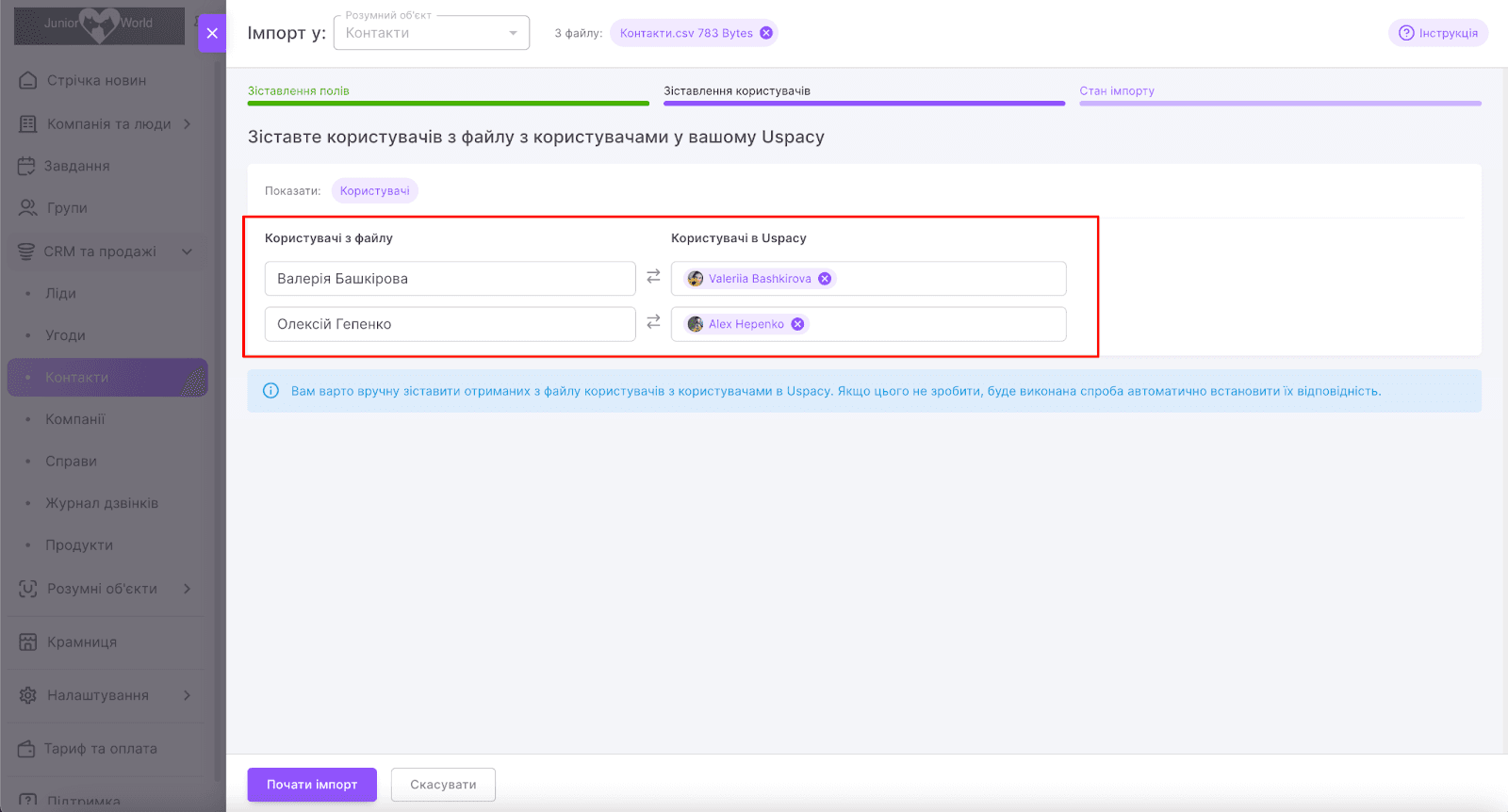
Task: Click the Групи people icon
Action: [28, 207]
